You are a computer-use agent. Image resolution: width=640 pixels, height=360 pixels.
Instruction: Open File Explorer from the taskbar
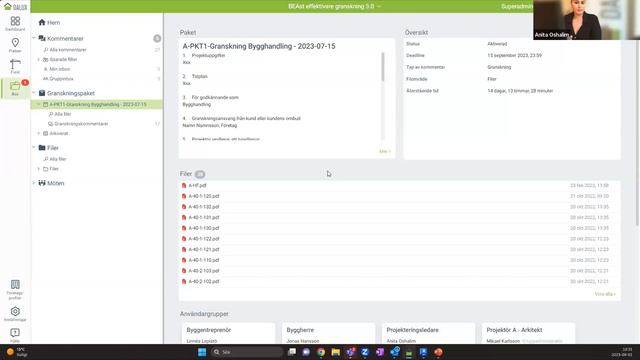(336, 352)
